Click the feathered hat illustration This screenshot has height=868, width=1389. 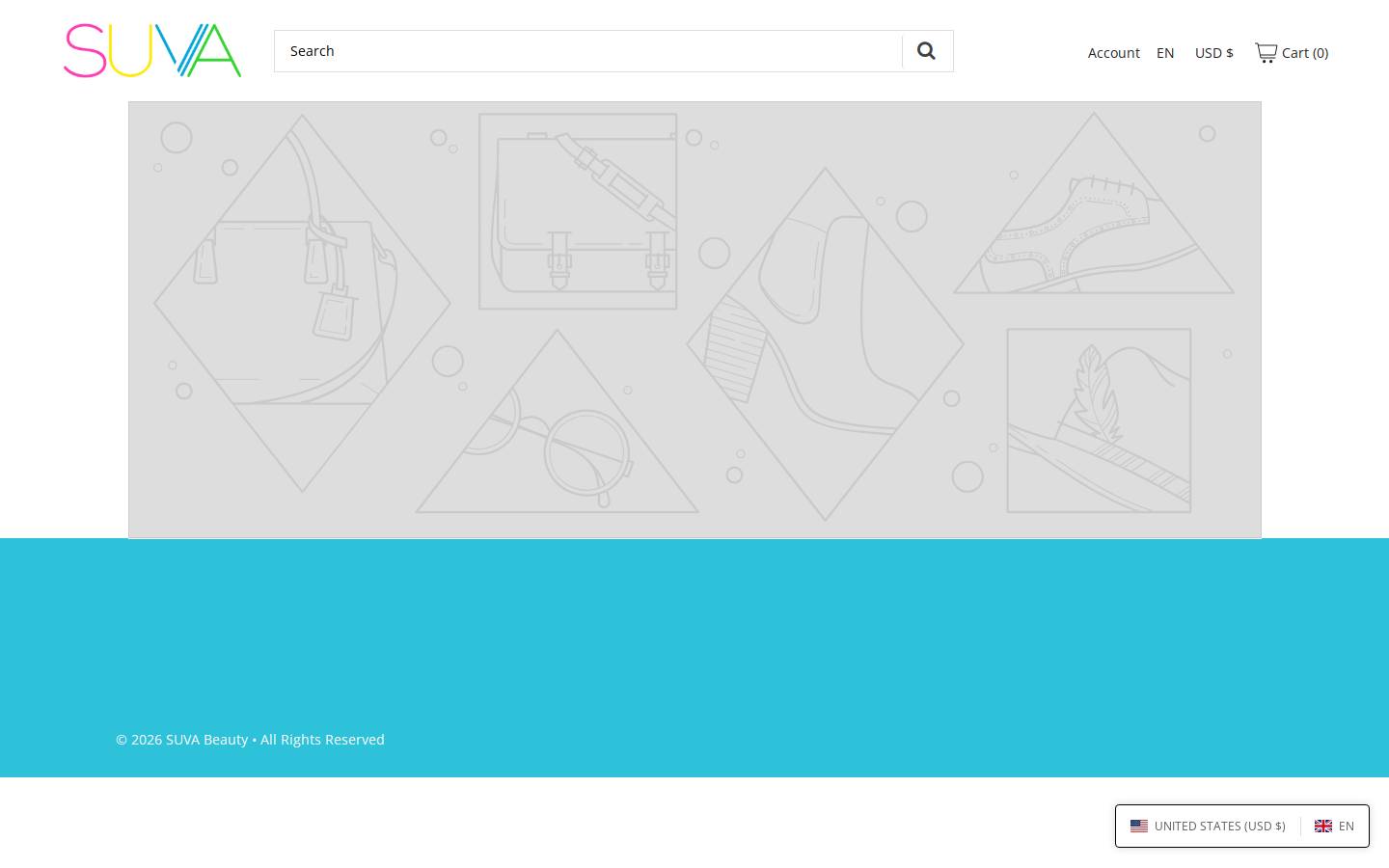(x=1099, y=420)
